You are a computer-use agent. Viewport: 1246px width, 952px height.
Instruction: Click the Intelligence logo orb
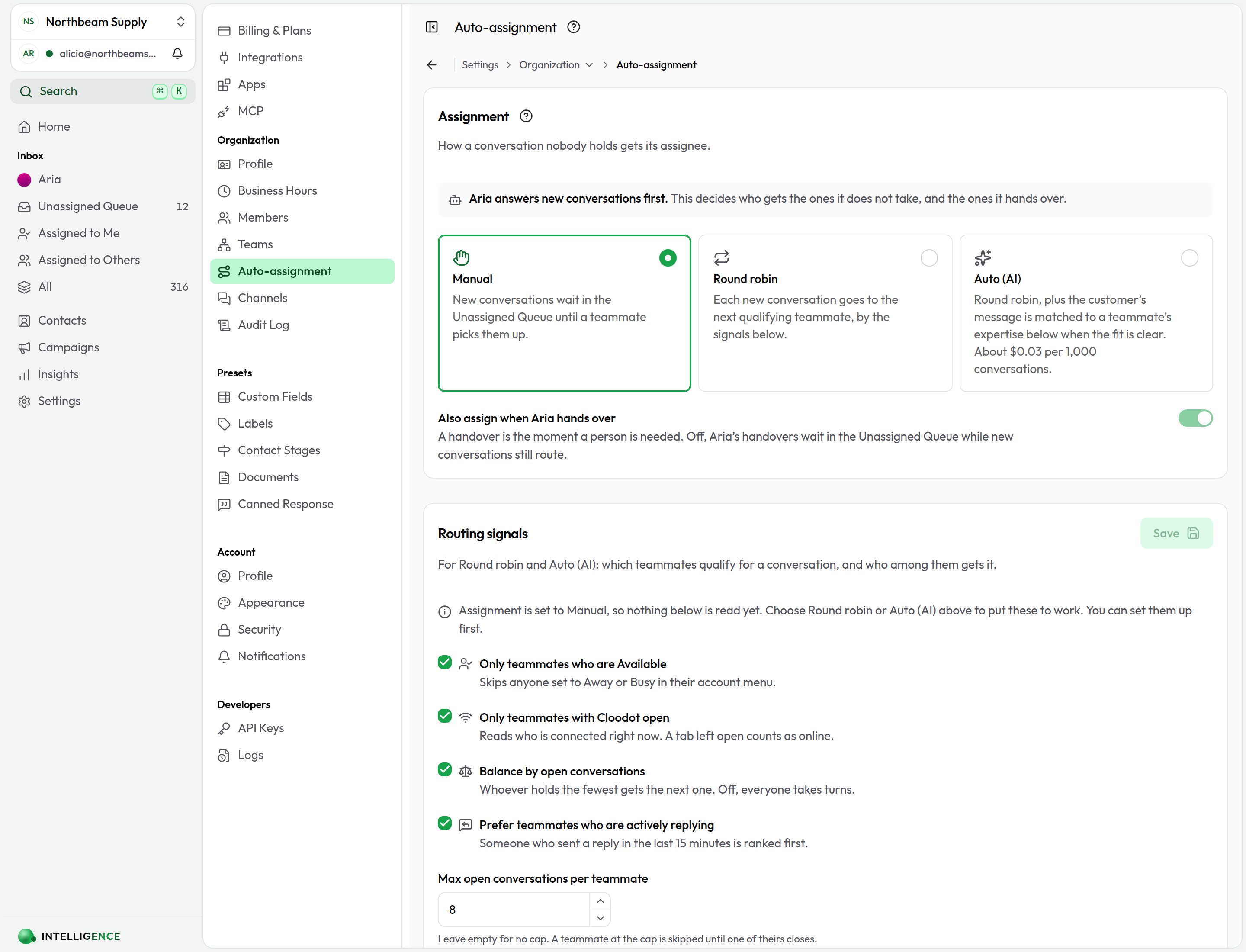click(26, 936)
